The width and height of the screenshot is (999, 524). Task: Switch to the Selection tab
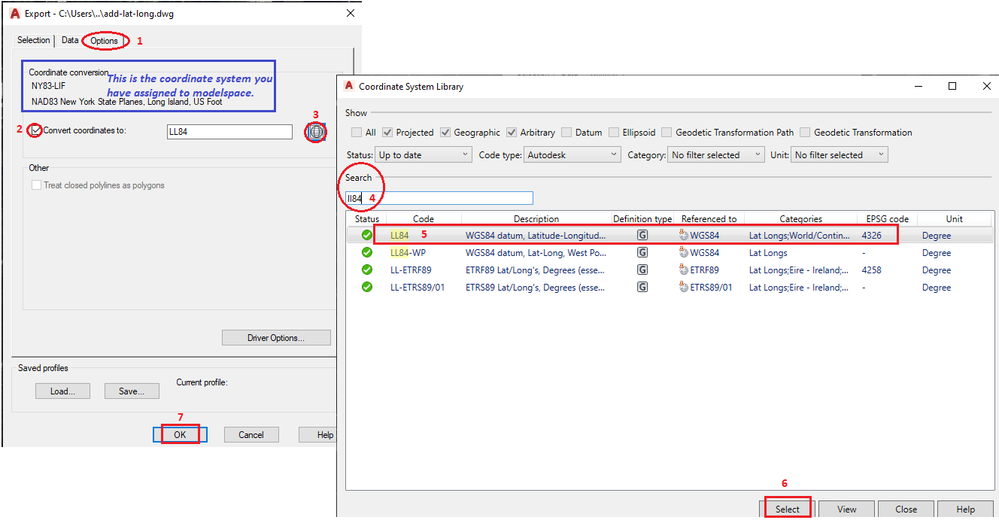pyautogui.click(x=33, y=40)
